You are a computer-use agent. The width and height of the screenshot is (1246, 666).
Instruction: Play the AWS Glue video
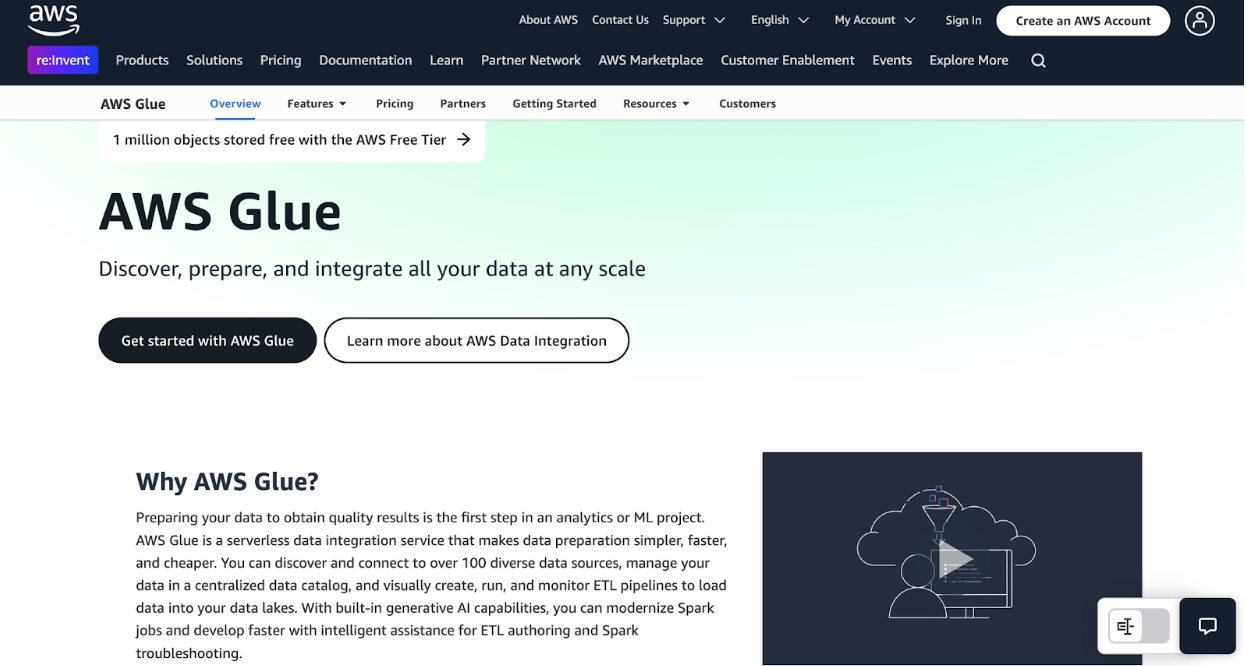coord(955,560)
